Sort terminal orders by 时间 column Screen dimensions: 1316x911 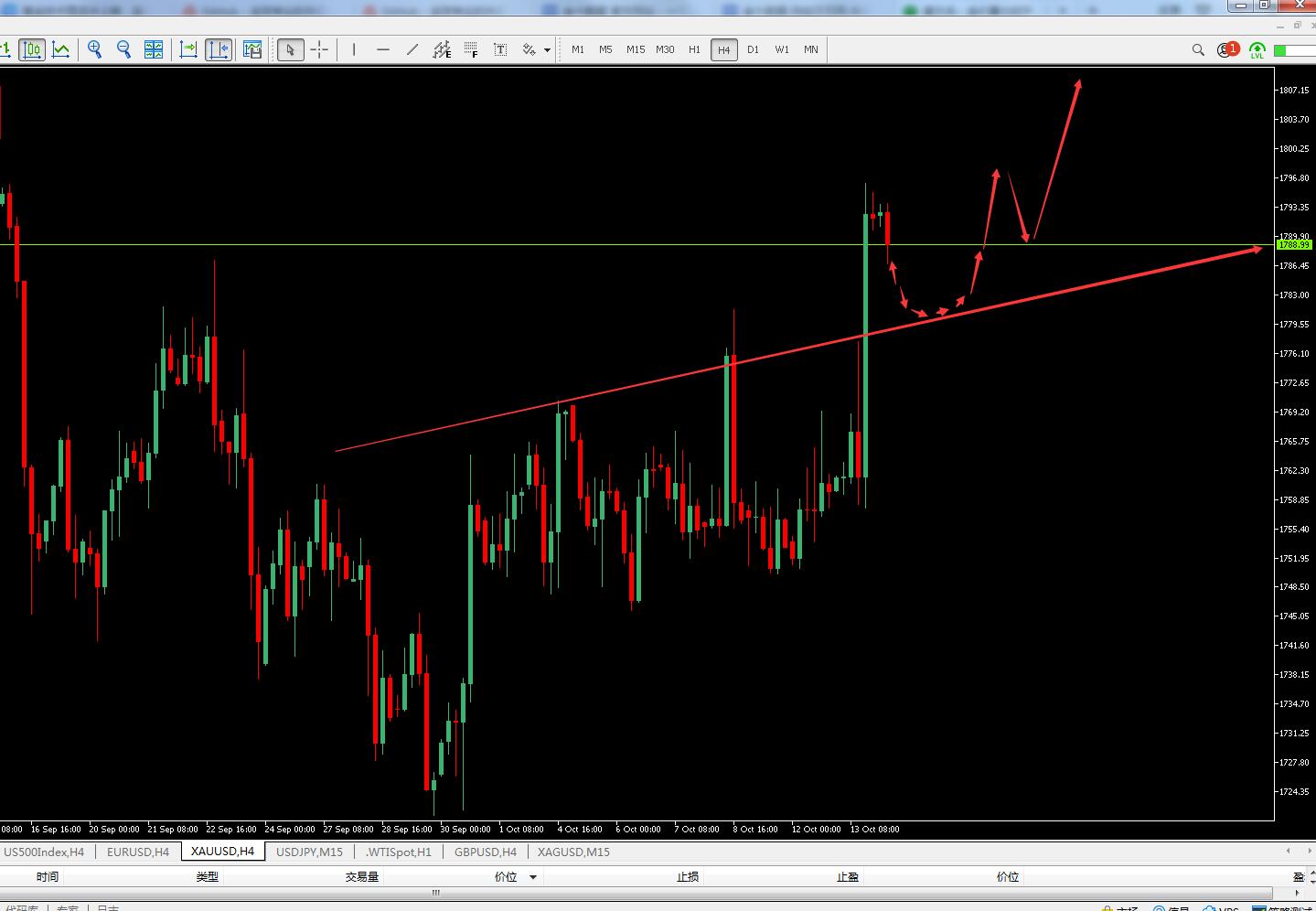[48, 877]
